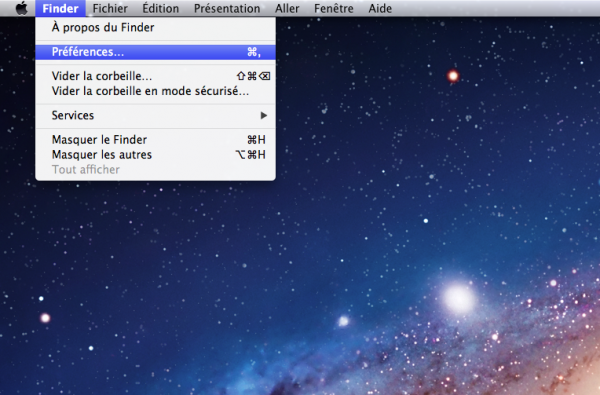Select Masquer le Finder
Screen dimensions: 600x395
click(155, 140)
